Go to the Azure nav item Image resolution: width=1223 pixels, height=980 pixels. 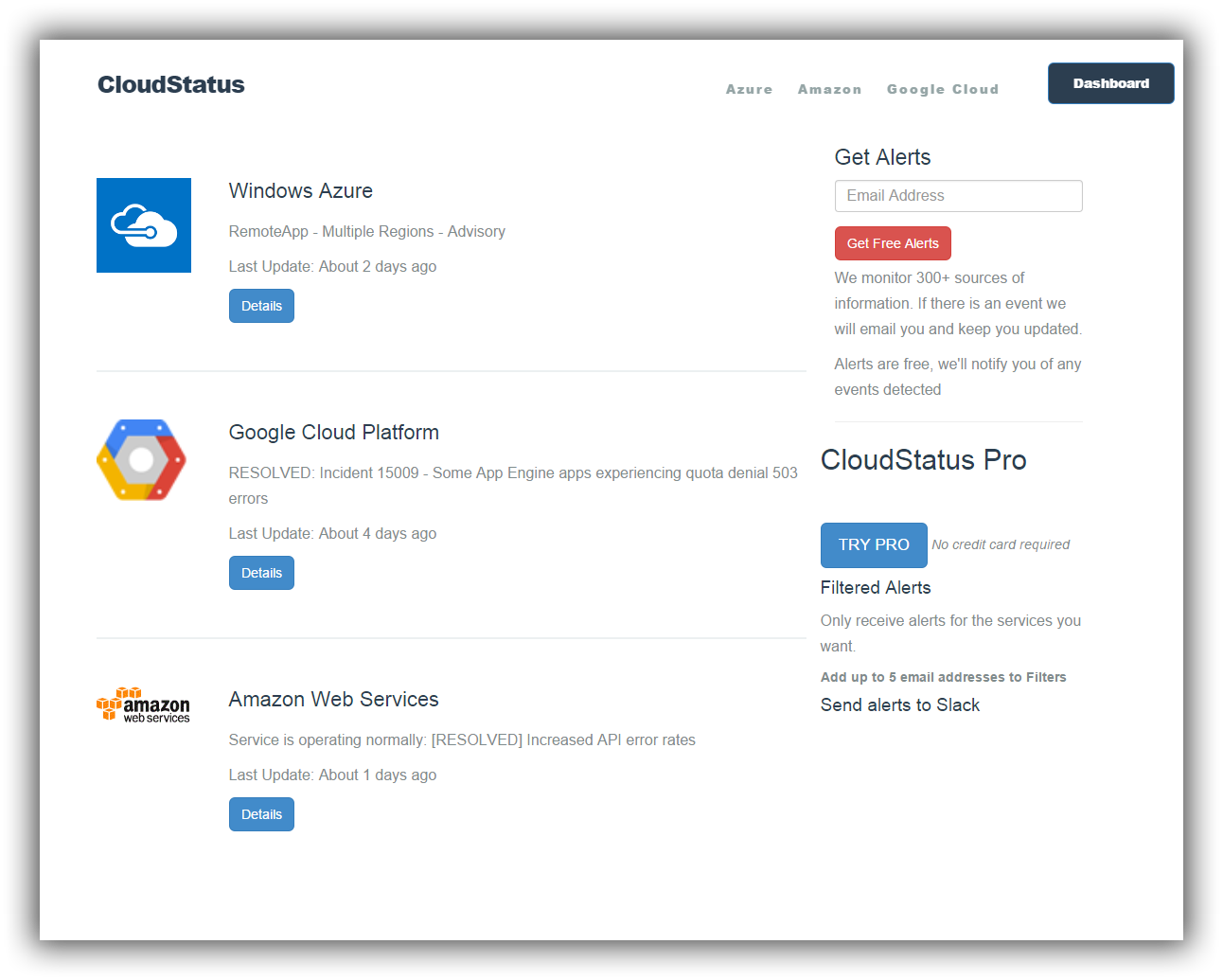coord(749,89)
